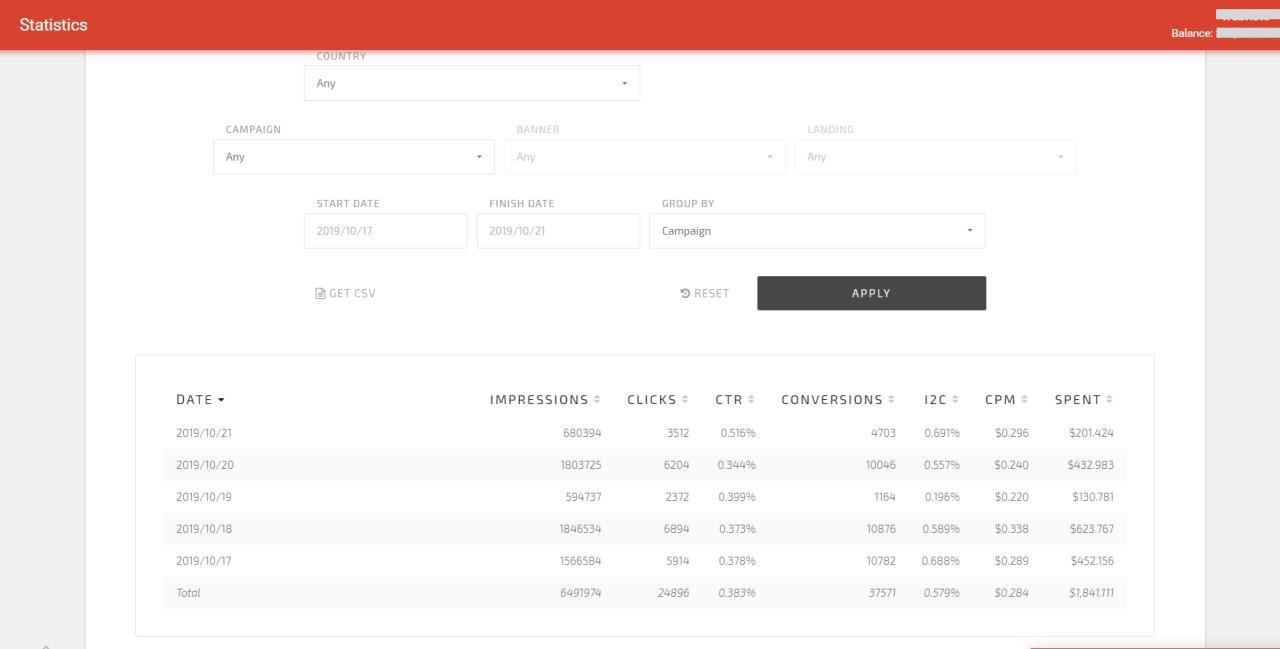Viewport: 1280px width, 649px height.
Task: Click CTR value 0.516%
Action: 738,433
